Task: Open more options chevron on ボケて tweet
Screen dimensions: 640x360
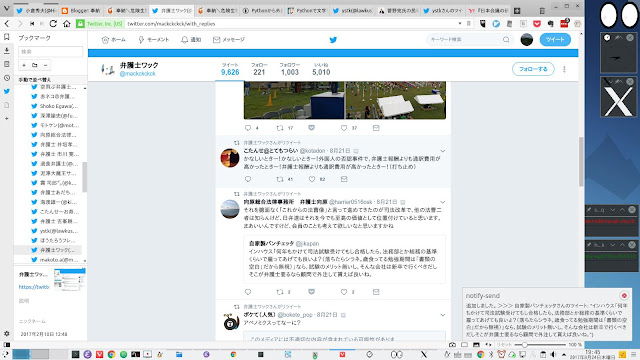Action: coord(442,315)
